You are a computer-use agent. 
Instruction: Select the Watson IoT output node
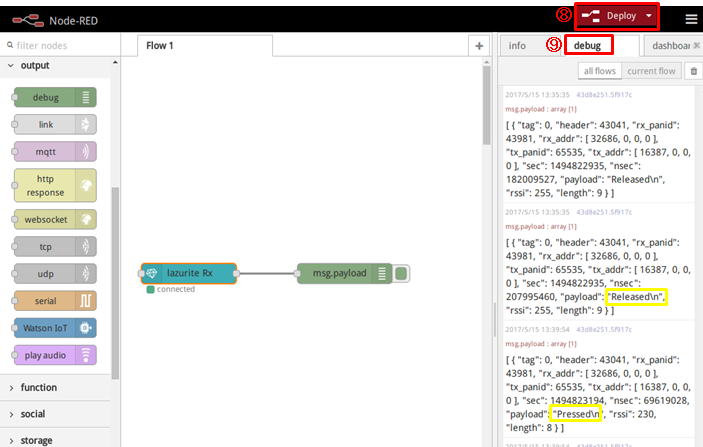(x=55, y=328)
